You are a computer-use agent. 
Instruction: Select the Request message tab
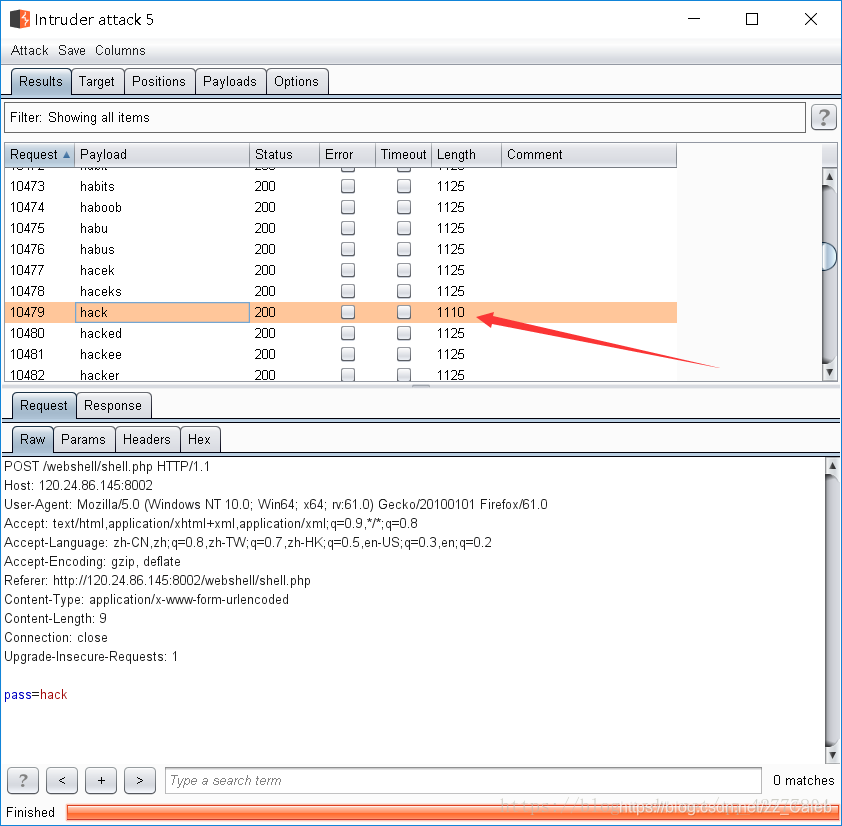[x=43, y=405]
